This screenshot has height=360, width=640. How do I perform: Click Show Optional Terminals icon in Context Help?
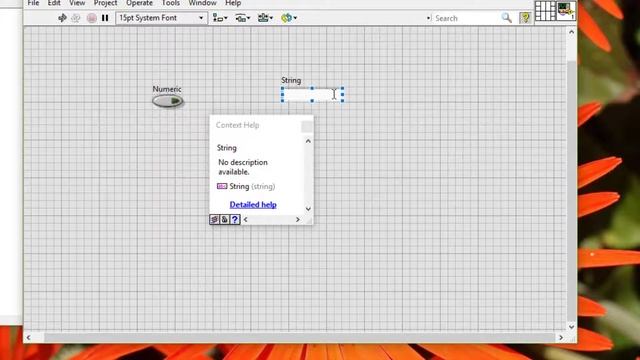(x=214, y=220)
